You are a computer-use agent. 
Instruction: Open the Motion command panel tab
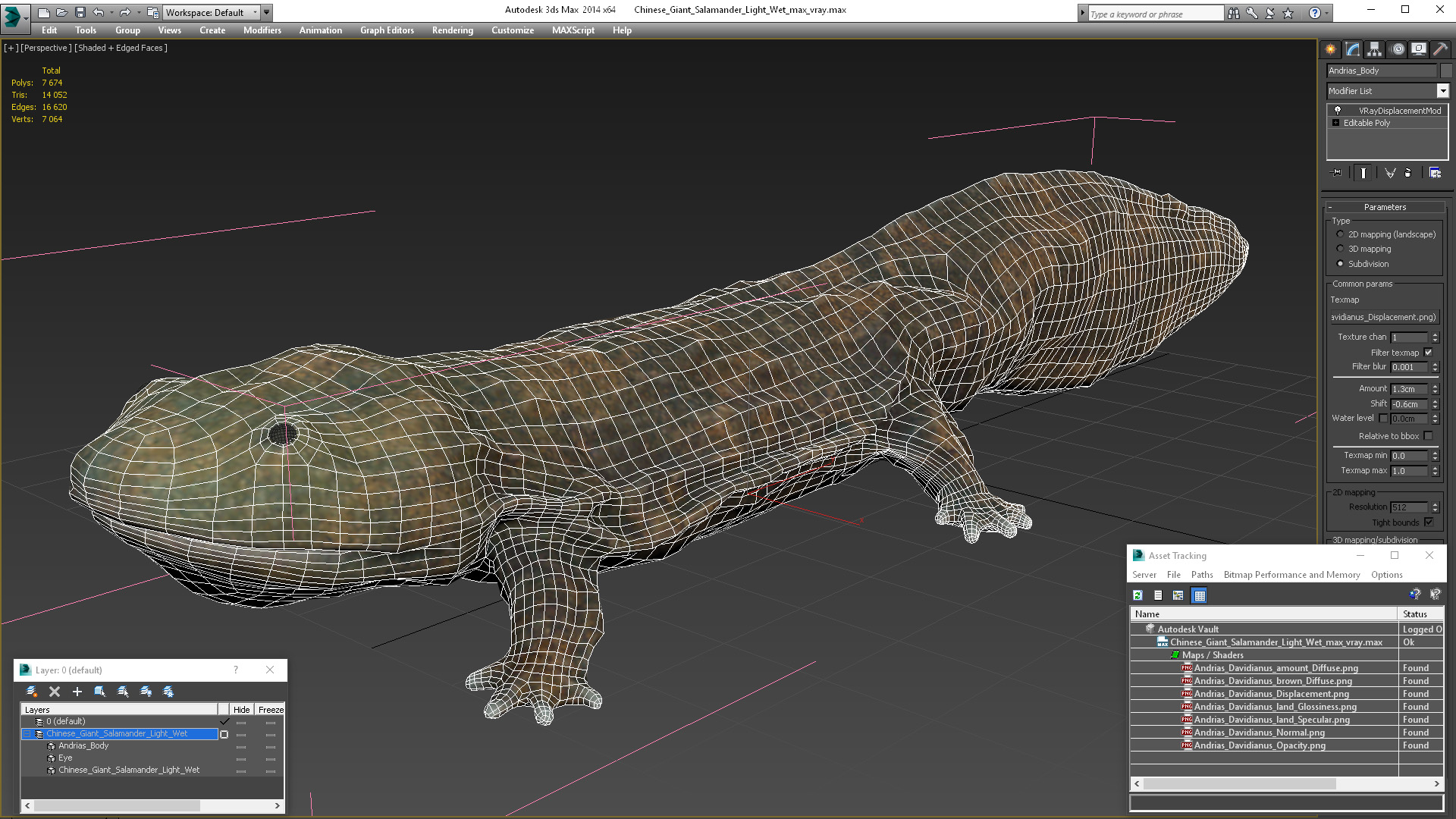1398,49
